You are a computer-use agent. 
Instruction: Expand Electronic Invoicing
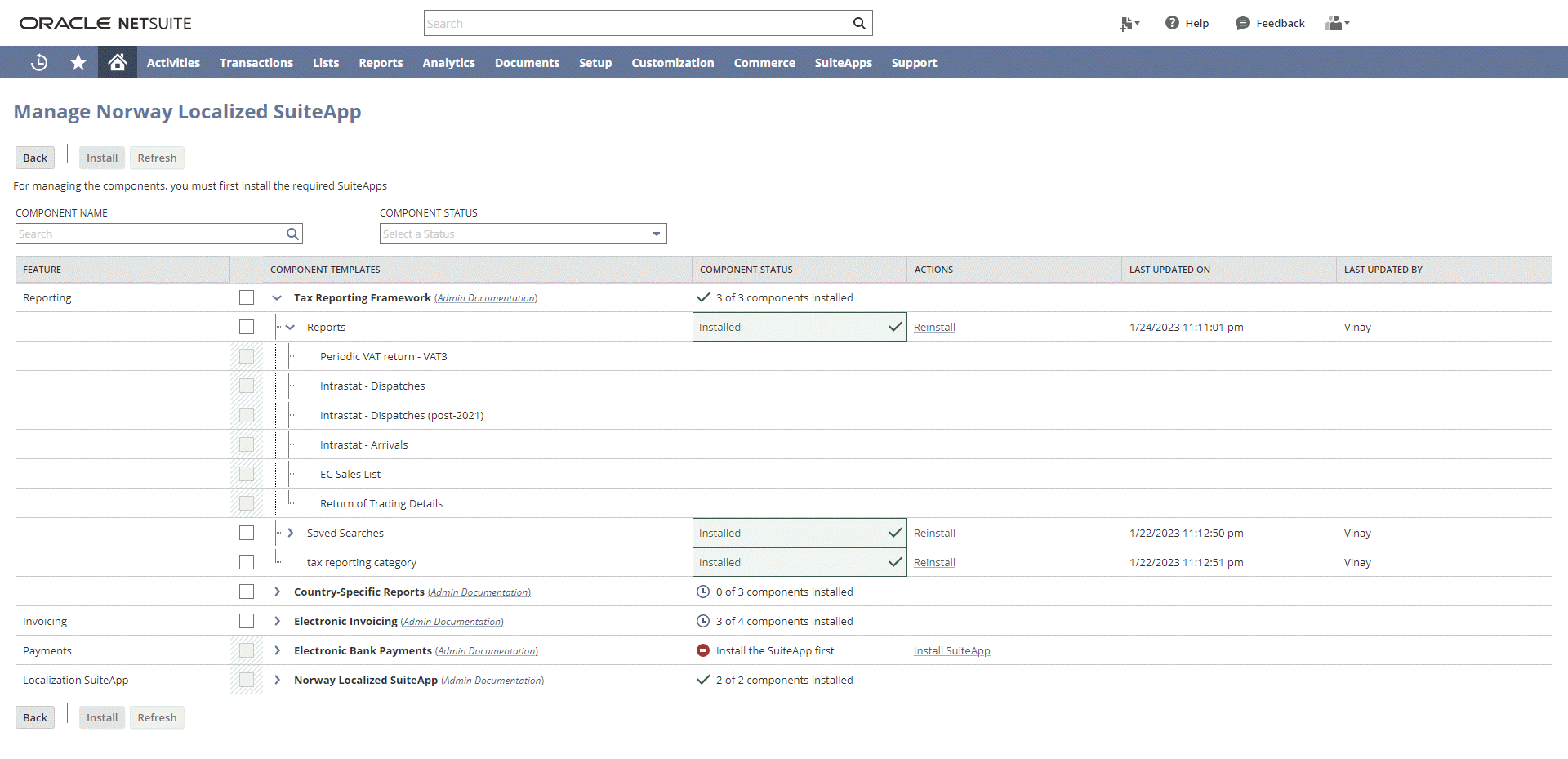pos(277,621)
